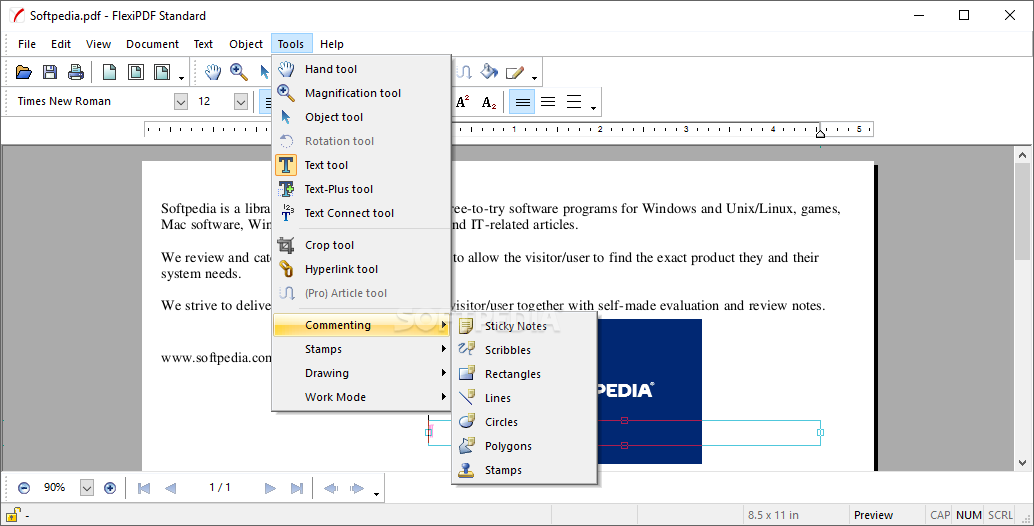The width and height of the screenshot is (1034, 526).
Task: Toggle double line spacing button
Action: coord(574,102)
